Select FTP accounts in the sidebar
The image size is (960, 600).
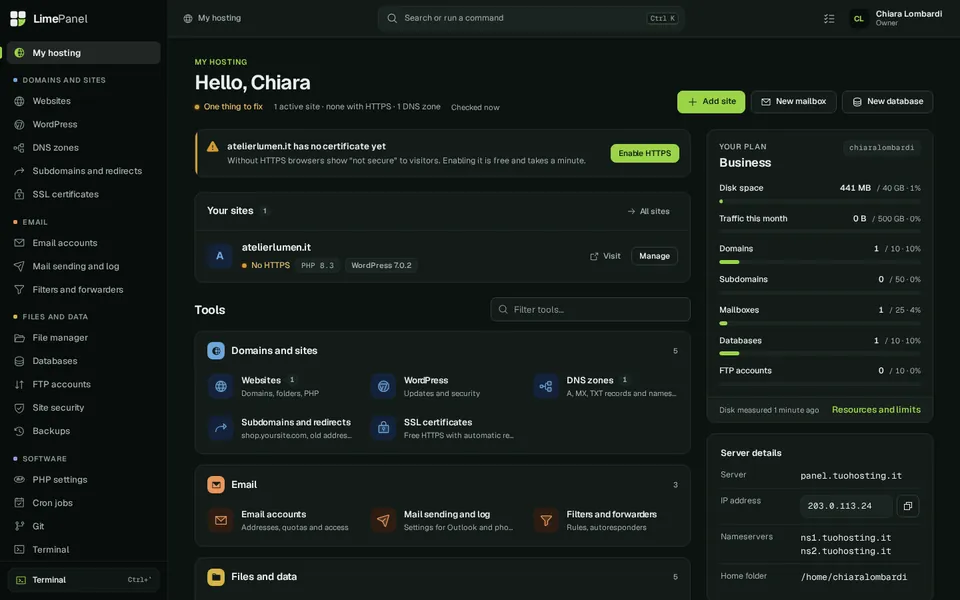pos(83,384)
